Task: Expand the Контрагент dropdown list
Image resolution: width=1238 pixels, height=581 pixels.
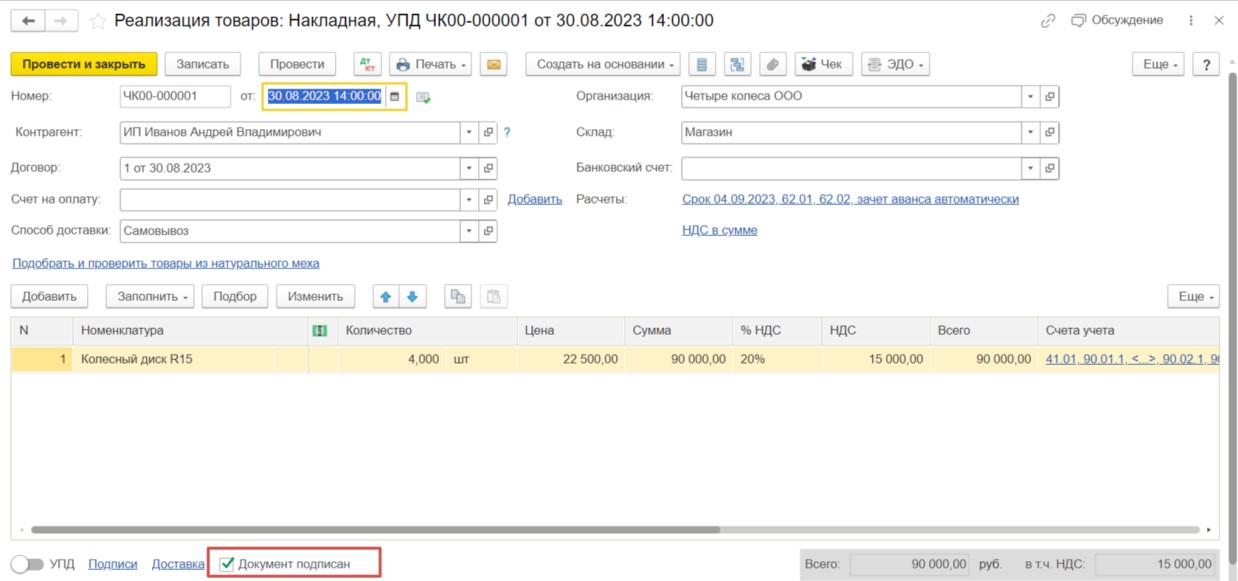Action: (469, 132)
